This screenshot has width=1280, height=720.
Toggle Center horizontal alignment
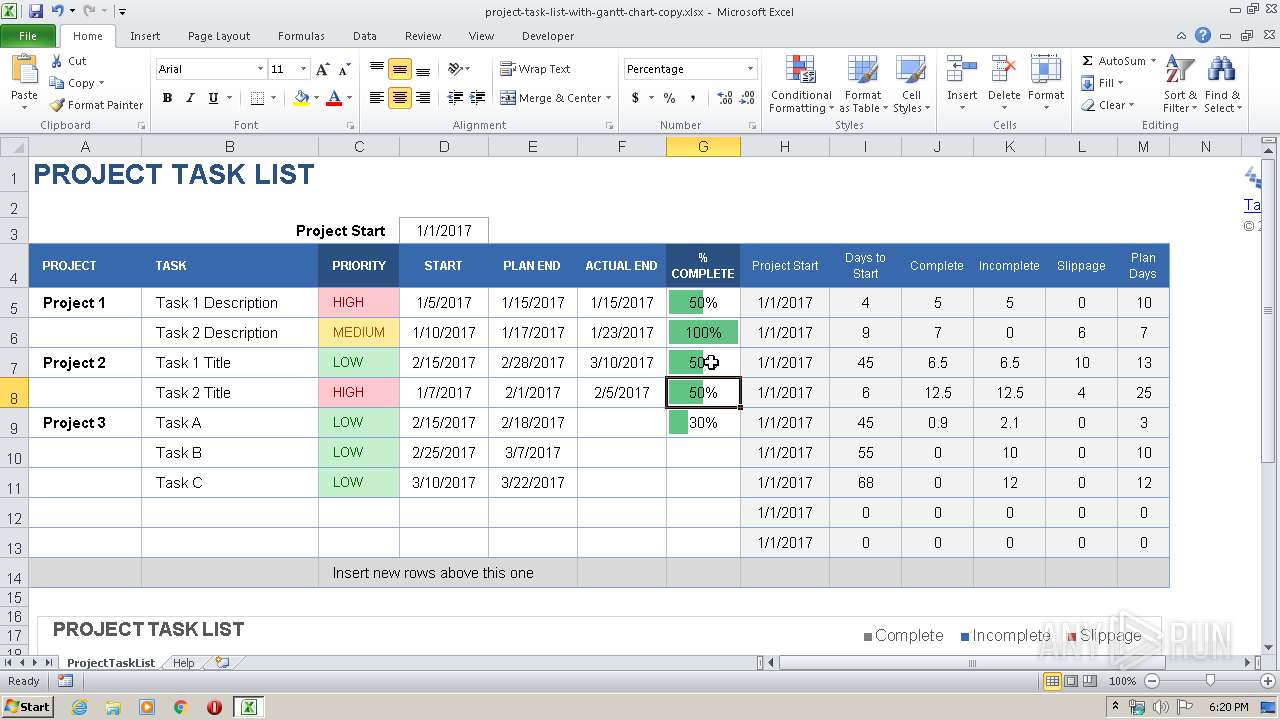(400, 98)
